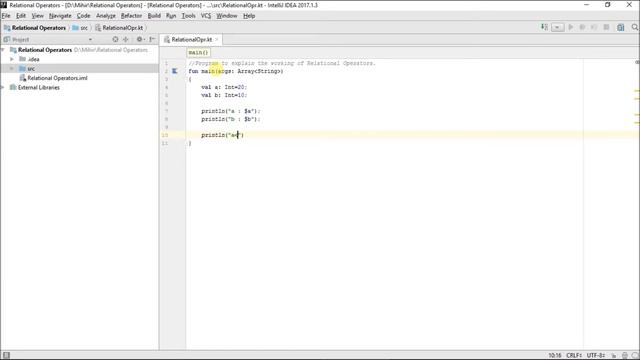Viewport: 640px width, 360px height.
Task: Open the Project Structure icon
Action: point(620,27)
